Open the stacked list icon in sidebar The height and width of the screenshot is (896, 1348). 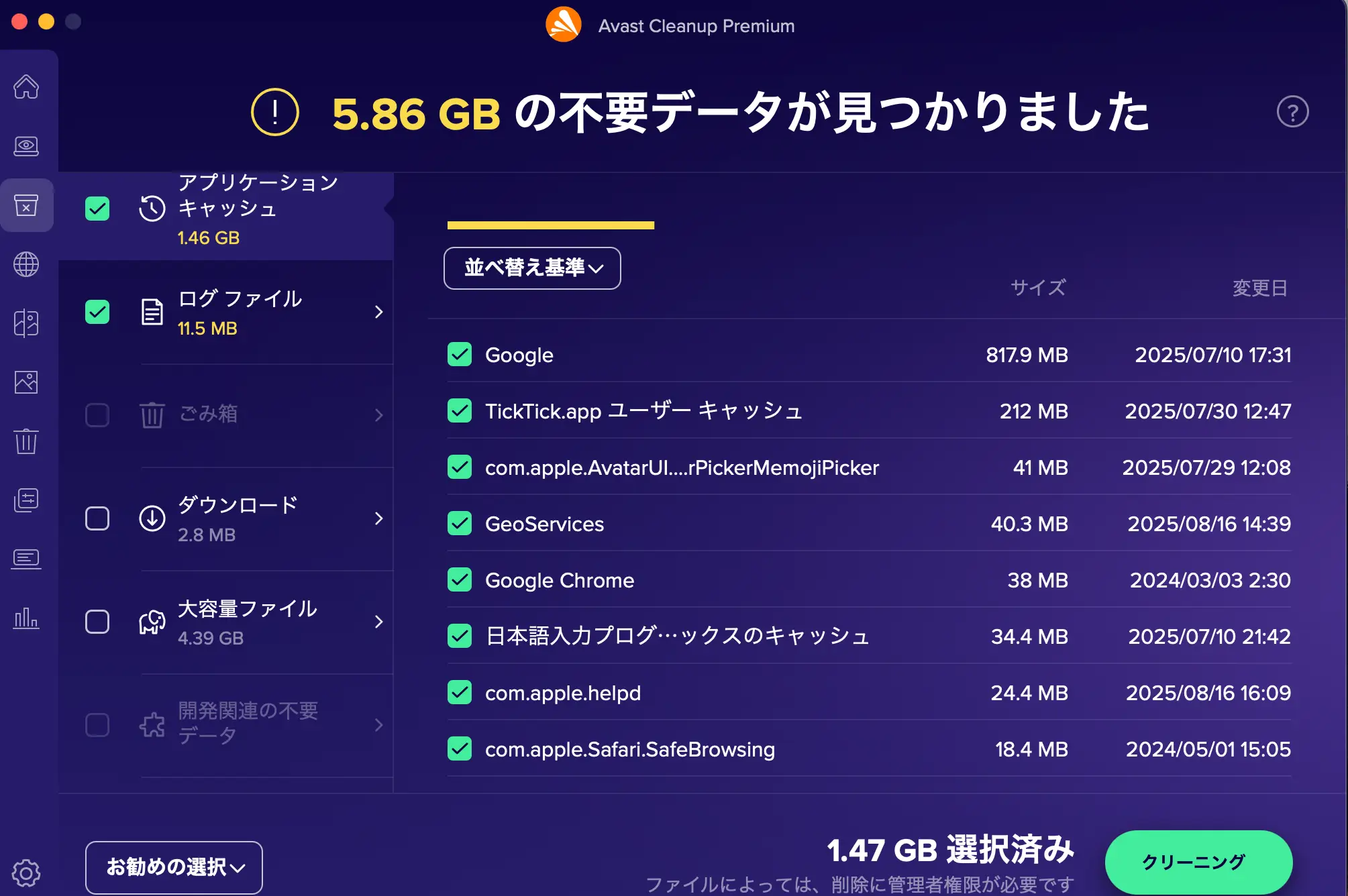click(x=26, y=500)
